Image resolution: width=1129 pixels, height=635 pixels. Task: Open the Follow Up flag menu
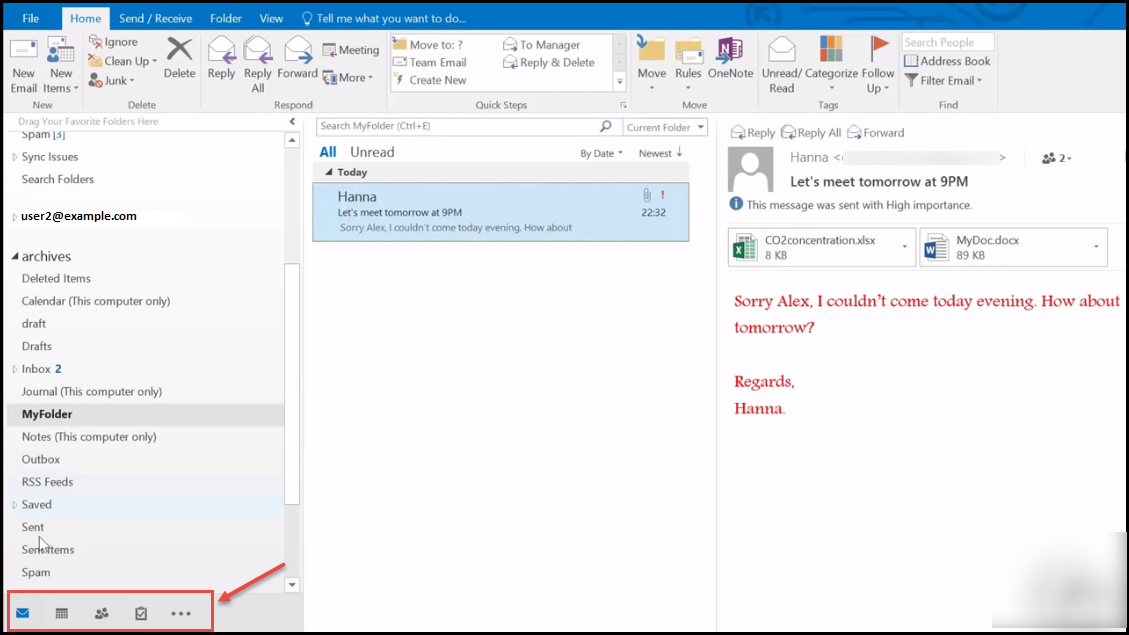pyautogui.click(x=878, y=65)
